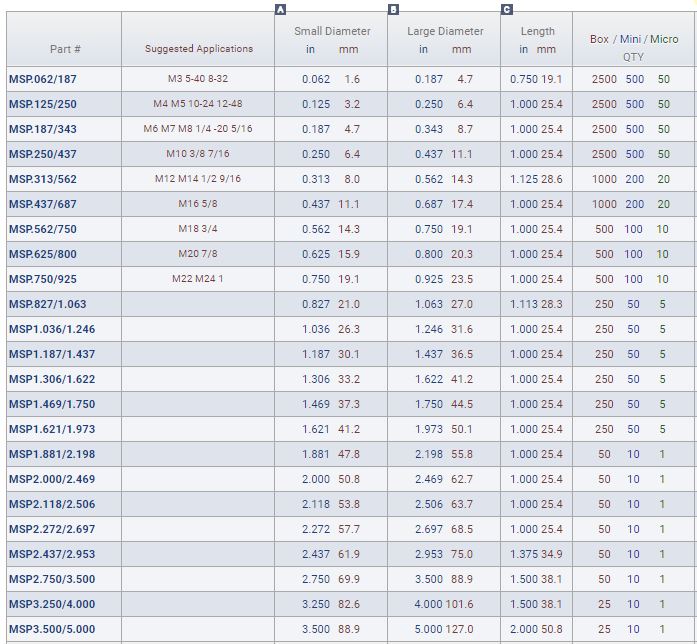Image resolution: width=697 pixels, height=644 pixels.
Task: Select part MSP1.306/1.622
Action: click(x=52, y=379)
